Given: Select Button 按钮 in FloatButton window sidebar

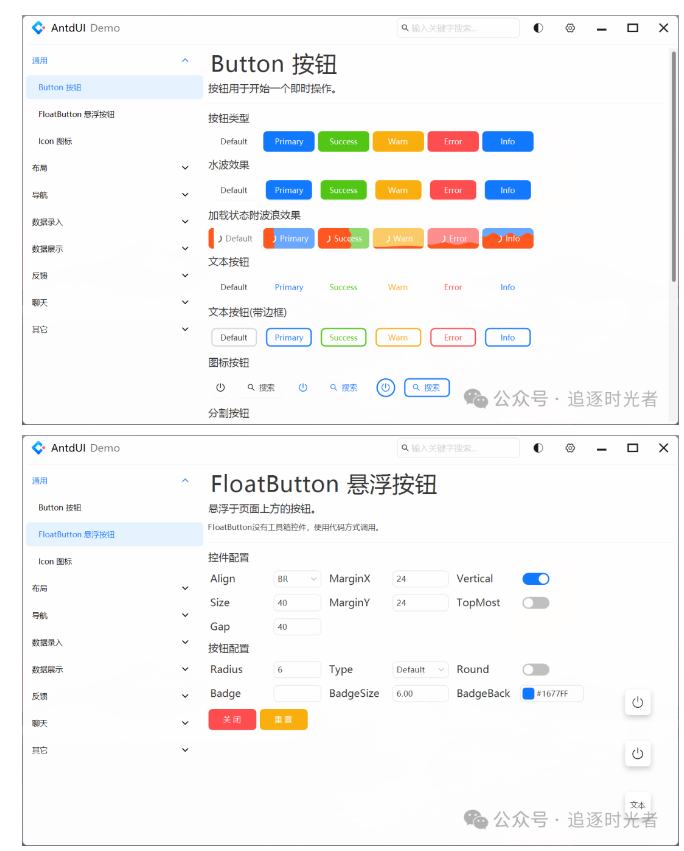Looking at the screenshot, I should tap(115, 507).
